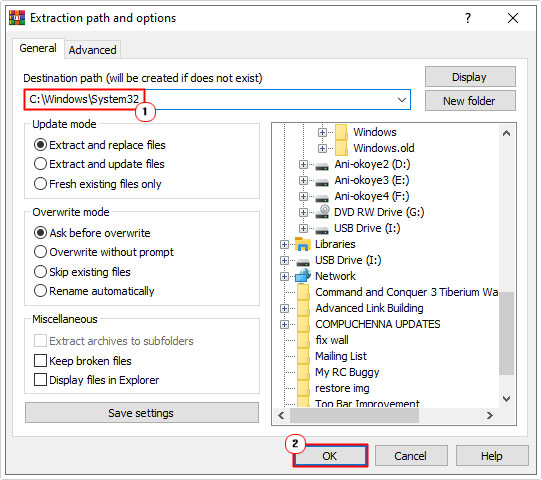Select Mailing List folder name
Screen dimensions: 542x480
click(x=341, y=356)
